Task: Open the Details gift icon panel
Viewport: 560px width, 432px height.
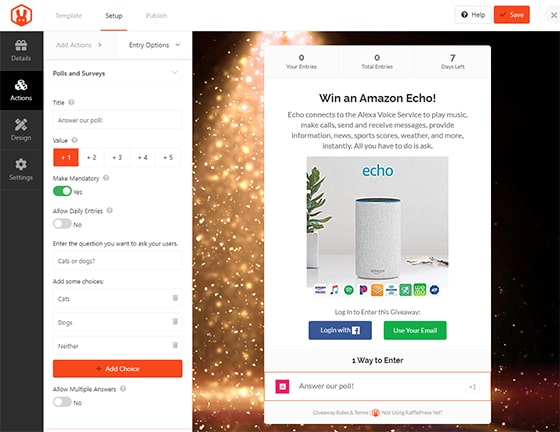Action: (x=21, y=51)
